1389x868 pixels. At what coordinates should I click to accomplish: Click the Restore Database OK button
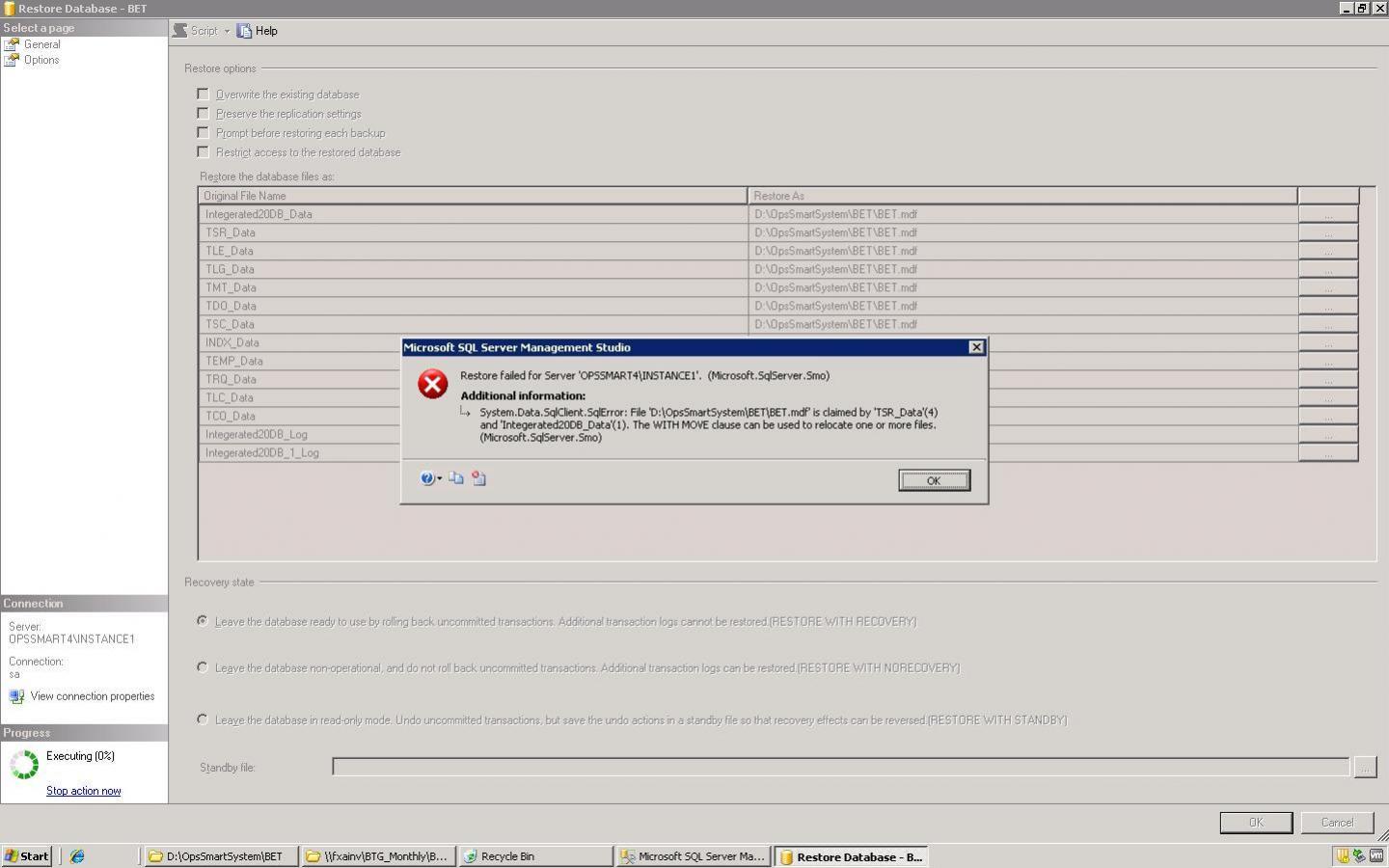(x=1256, y=823)
